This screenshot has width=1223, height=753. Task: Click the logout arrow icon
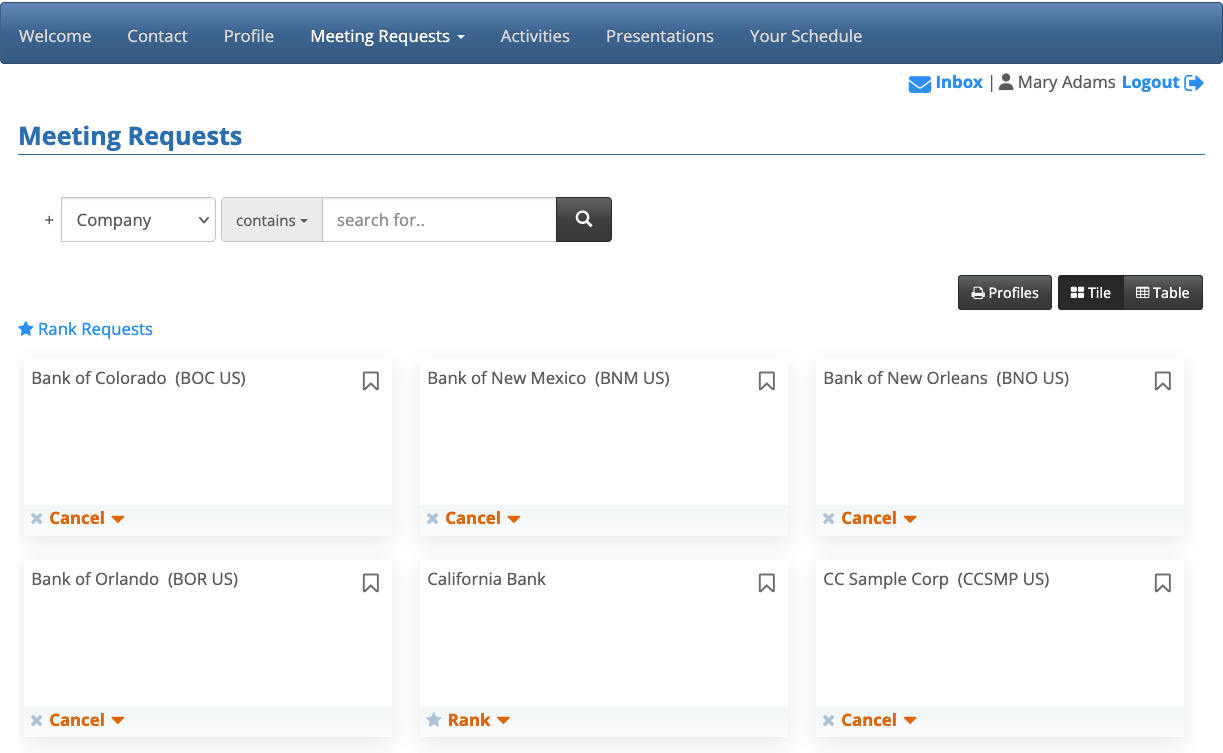point(1193,83)
